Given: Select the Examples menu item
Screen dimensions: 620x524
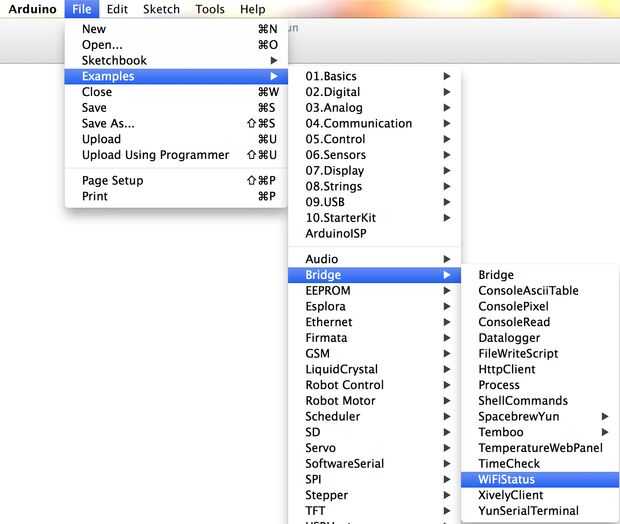Looking at the screenshot, I should (176, 76).
